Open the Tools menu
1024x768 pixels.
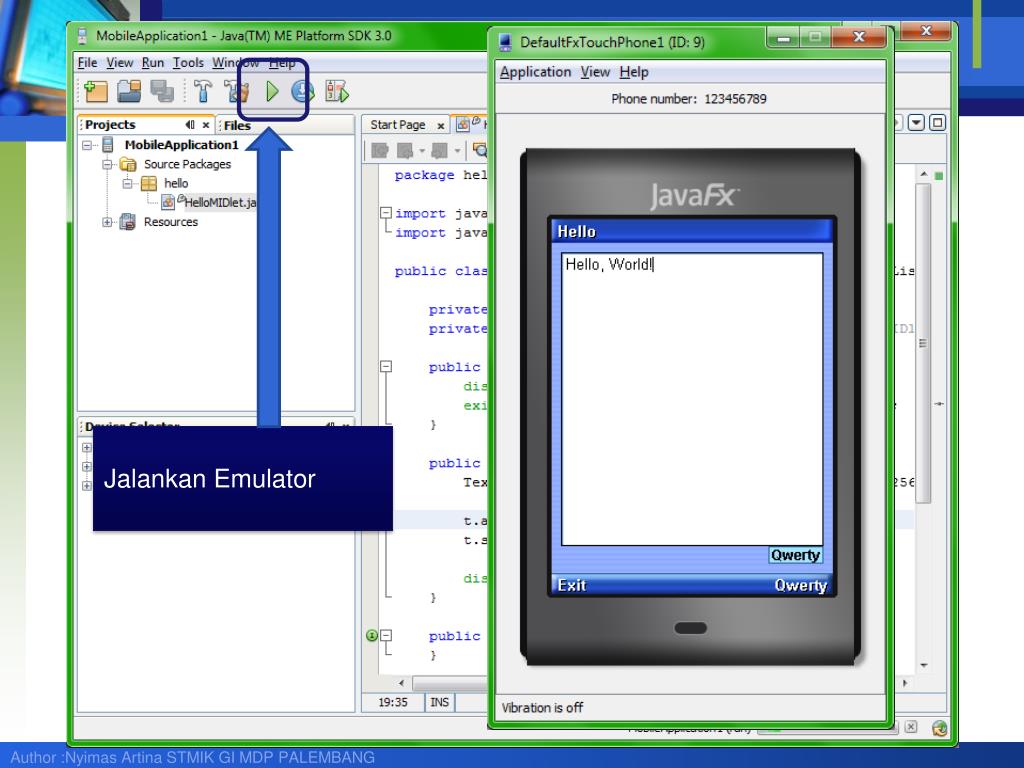tap(188, 63)
